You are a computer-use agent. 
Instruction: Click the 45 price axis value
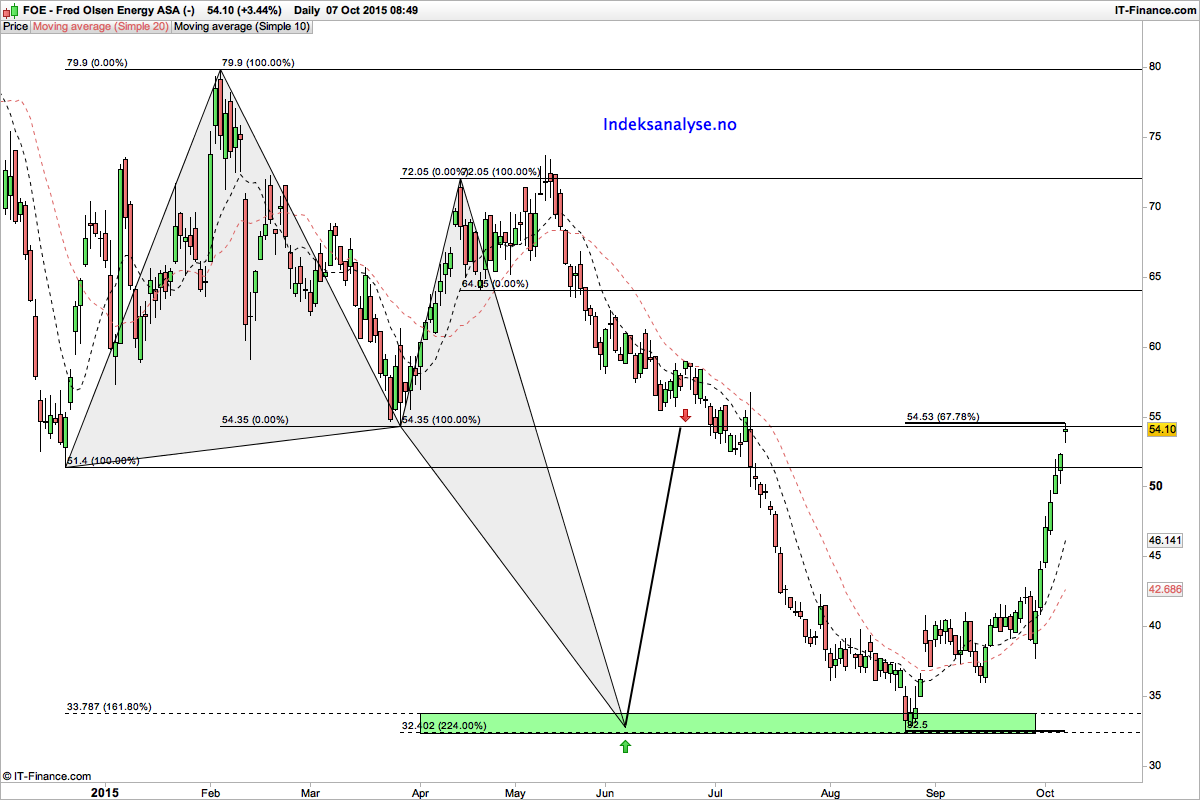(x=1154, y=556)
